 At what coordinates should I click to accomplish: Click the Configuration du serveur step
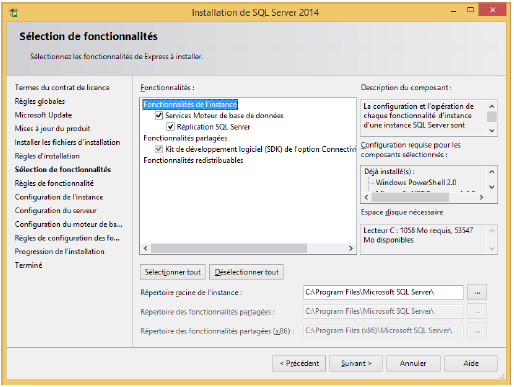tap(56, 211)
